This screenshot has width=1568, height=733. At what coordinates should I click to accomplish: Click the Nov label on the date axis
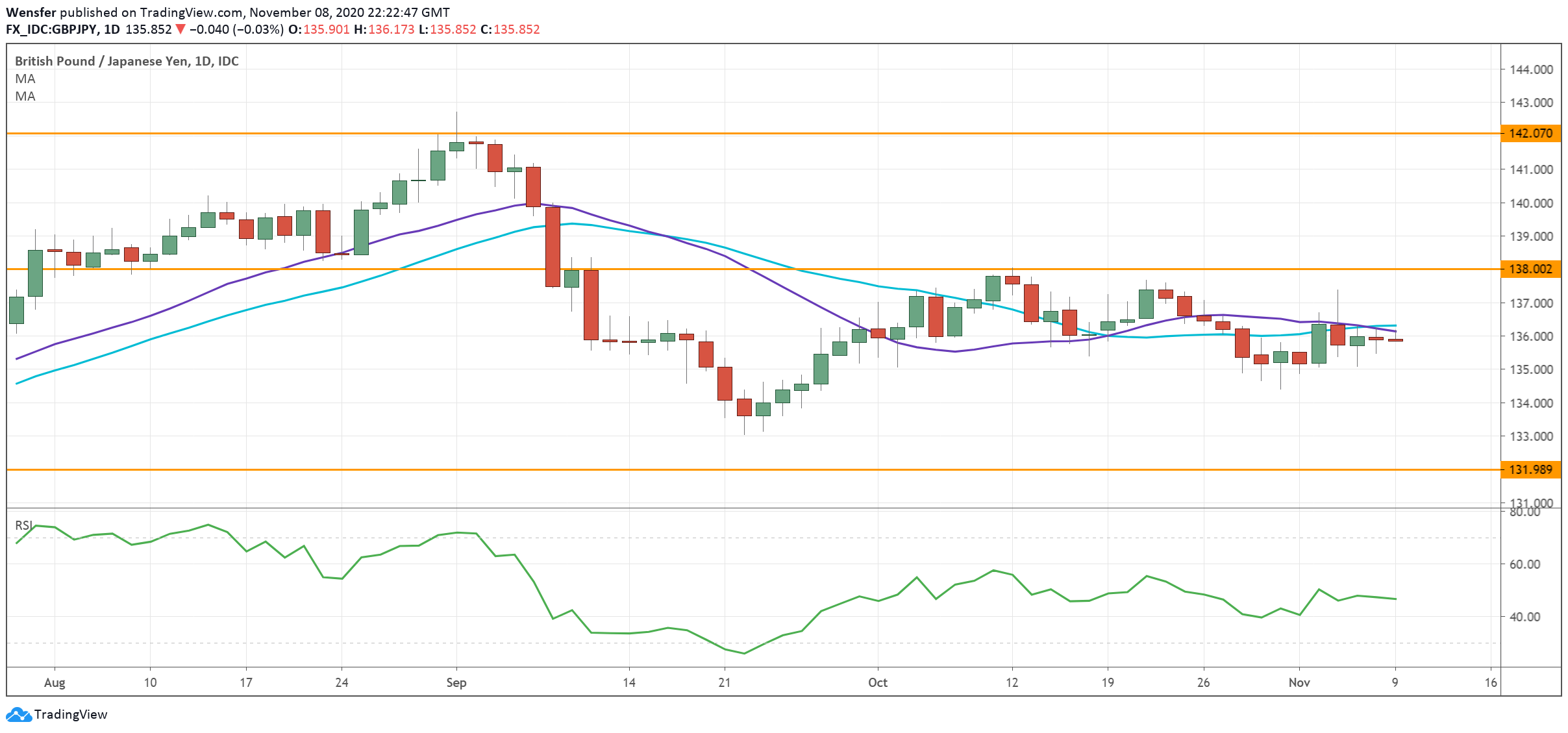[x=1299, y=683]
